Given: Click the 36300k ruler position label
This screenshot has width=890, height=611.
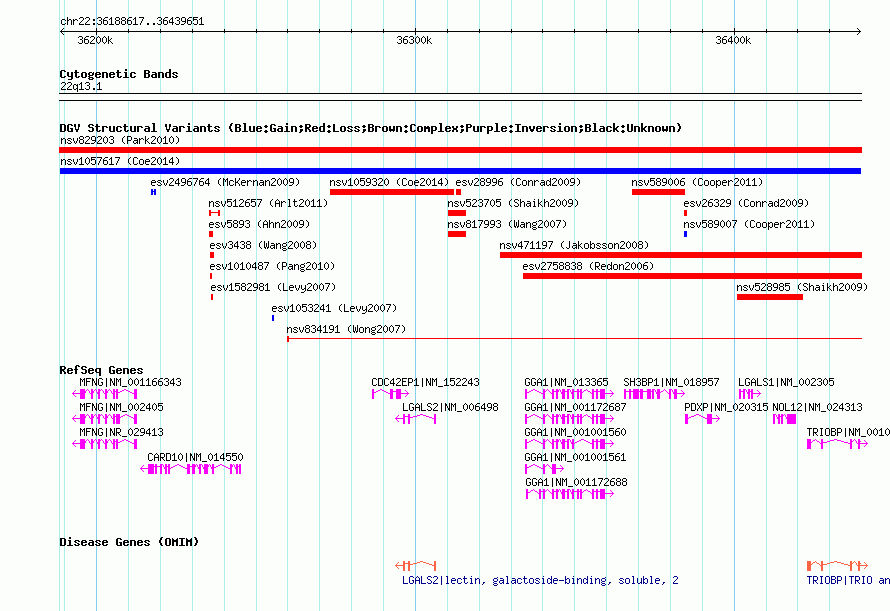Looking at the screenshot, I should click(x=414, y=40).
